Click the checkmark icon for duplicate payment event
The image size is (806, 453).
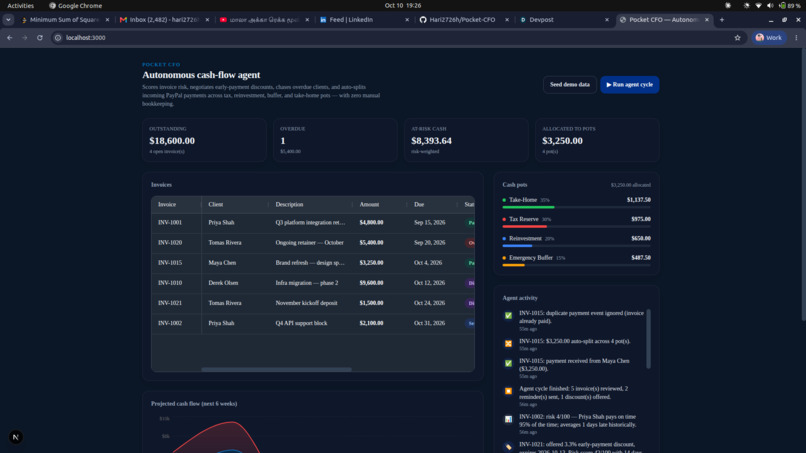[x=508, y=316]
